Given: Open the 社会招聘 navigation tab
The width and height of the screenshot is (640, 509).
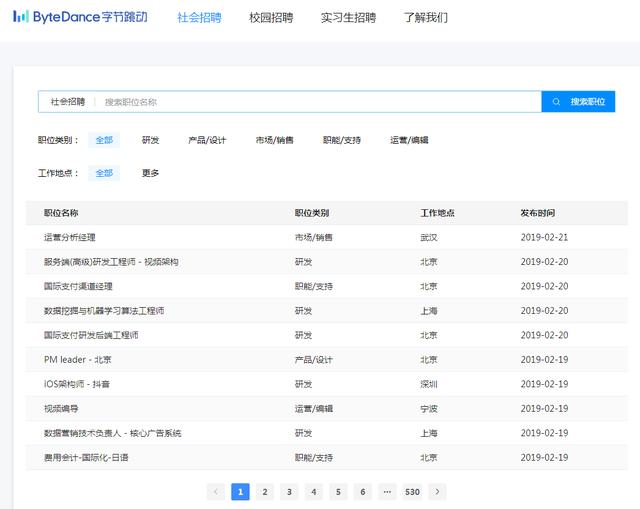Looking at the screenshot, I should [x=199, y=18].
